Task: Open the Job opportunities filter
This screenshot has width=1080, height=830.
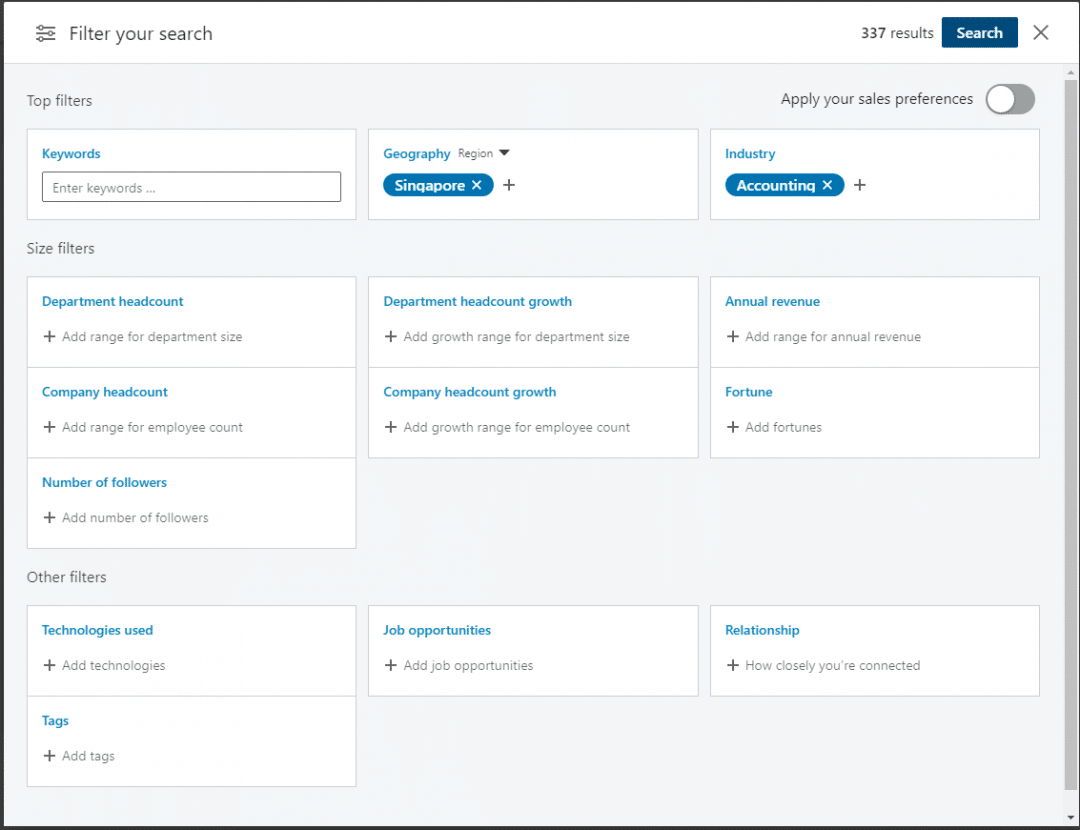Action: point(436,630)
